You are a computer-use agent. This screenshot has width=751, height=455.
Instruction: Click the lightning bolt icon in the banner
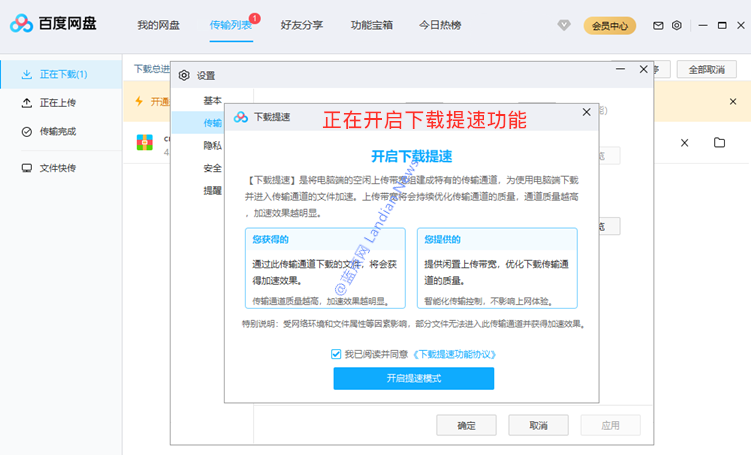click(139, 101)
